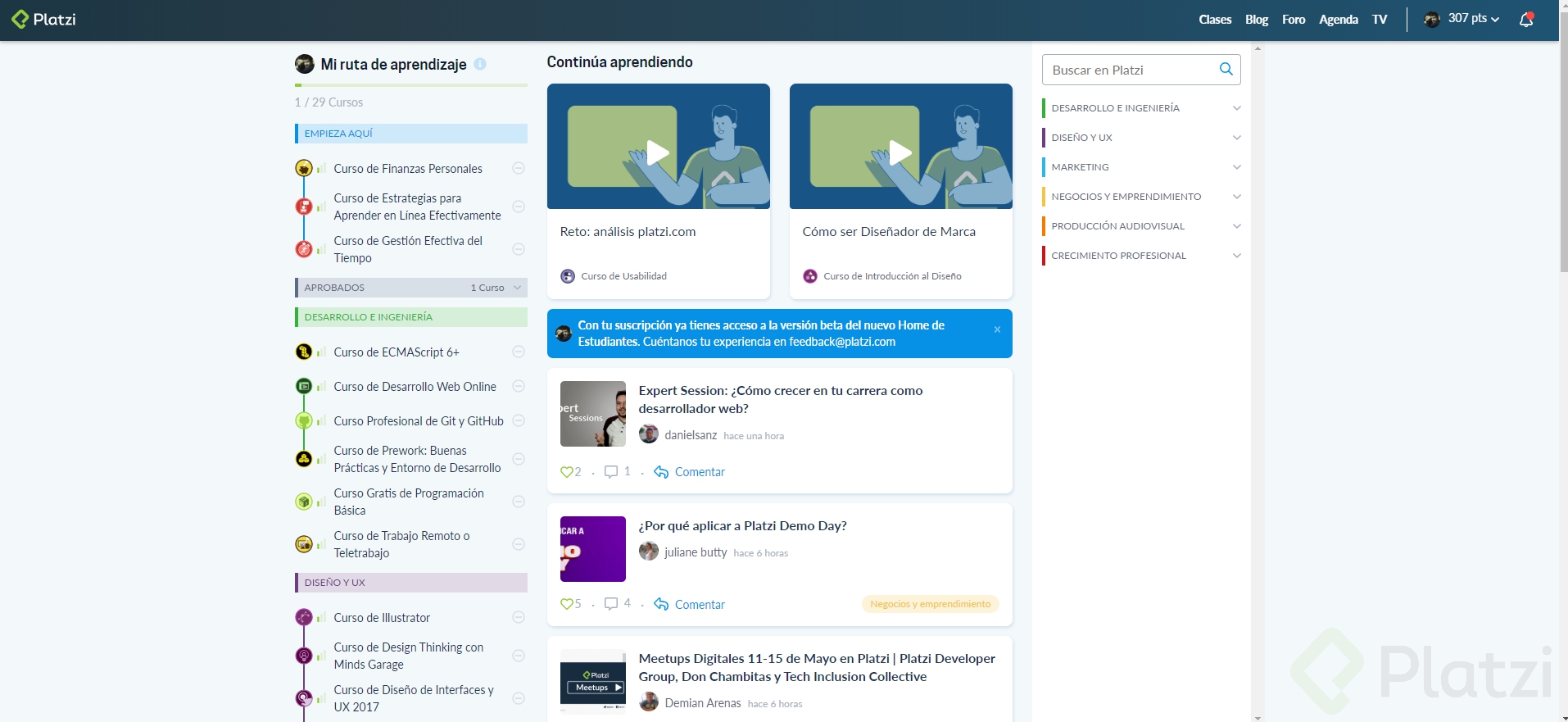Image resolution: width=1568 pixels, height=722 pixels.
Task: Open the Meetups Digitales post thumbnail
Action: tap(593, 682)
